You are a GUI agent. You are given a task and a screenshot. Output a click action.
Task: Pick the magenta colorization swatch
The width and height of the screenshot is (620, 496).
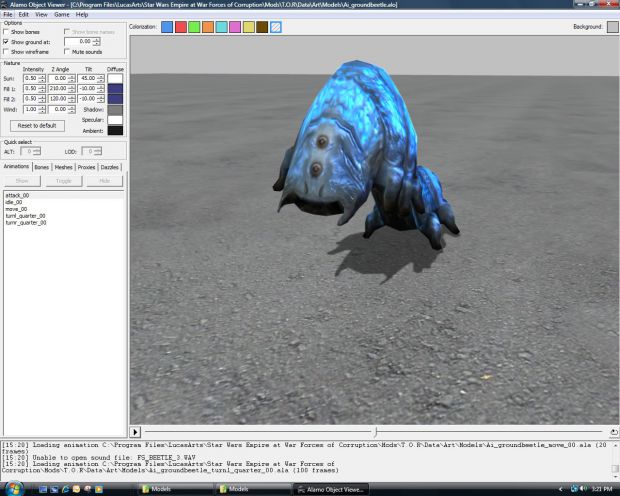pos(235,27)
